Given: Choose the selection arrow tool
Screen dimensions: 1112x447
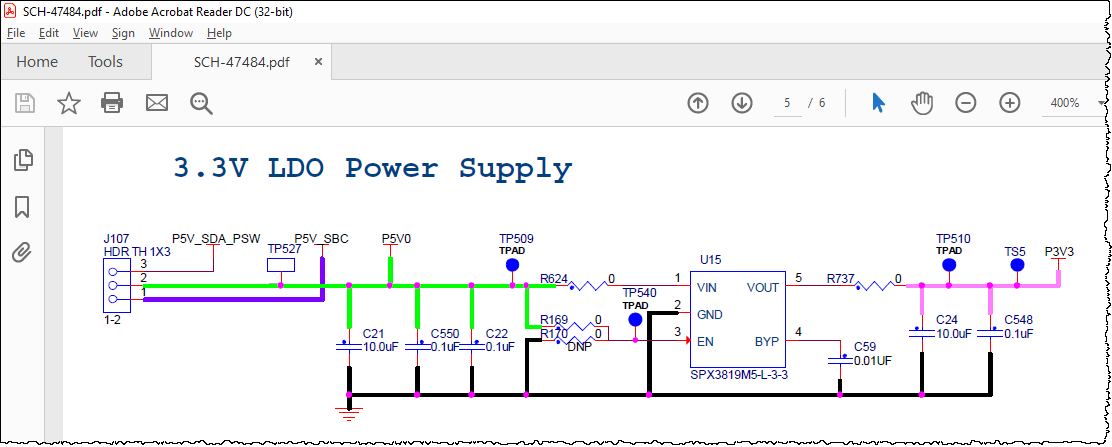Looking at the screenshot, I should (878, 103).
